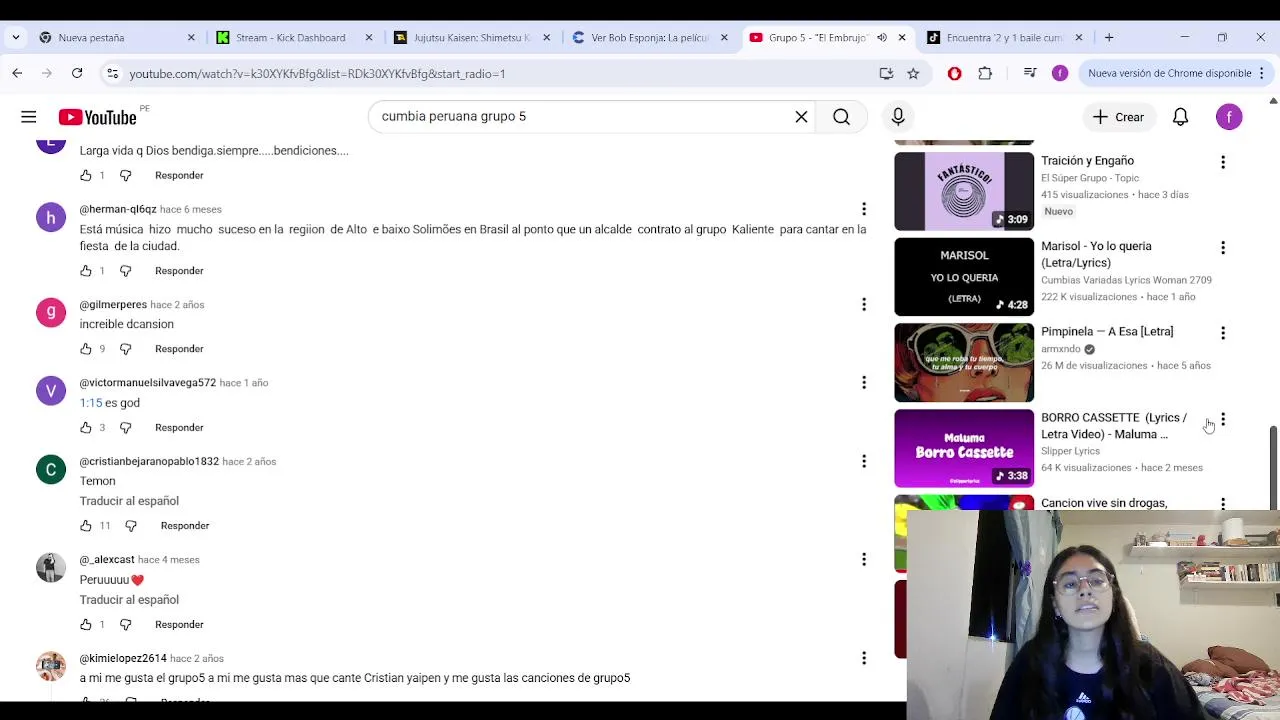This screenshot has width=1280, height=720.
Task: Open menu for 'BORRO CASSETTE' video
Action: coord(1222,419)
